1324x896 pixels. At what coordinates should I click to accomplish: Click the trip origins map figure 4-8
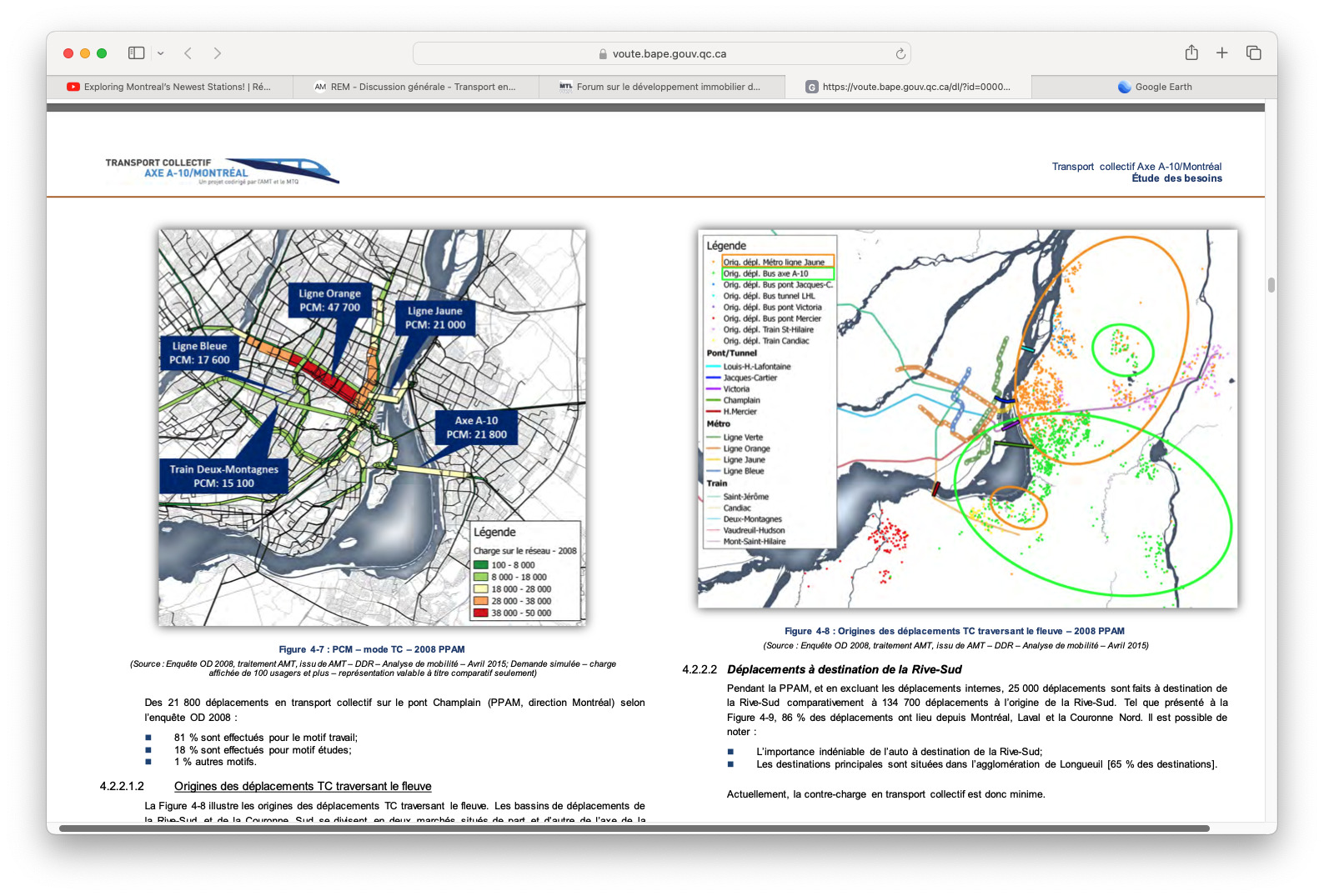pos(967,418)
